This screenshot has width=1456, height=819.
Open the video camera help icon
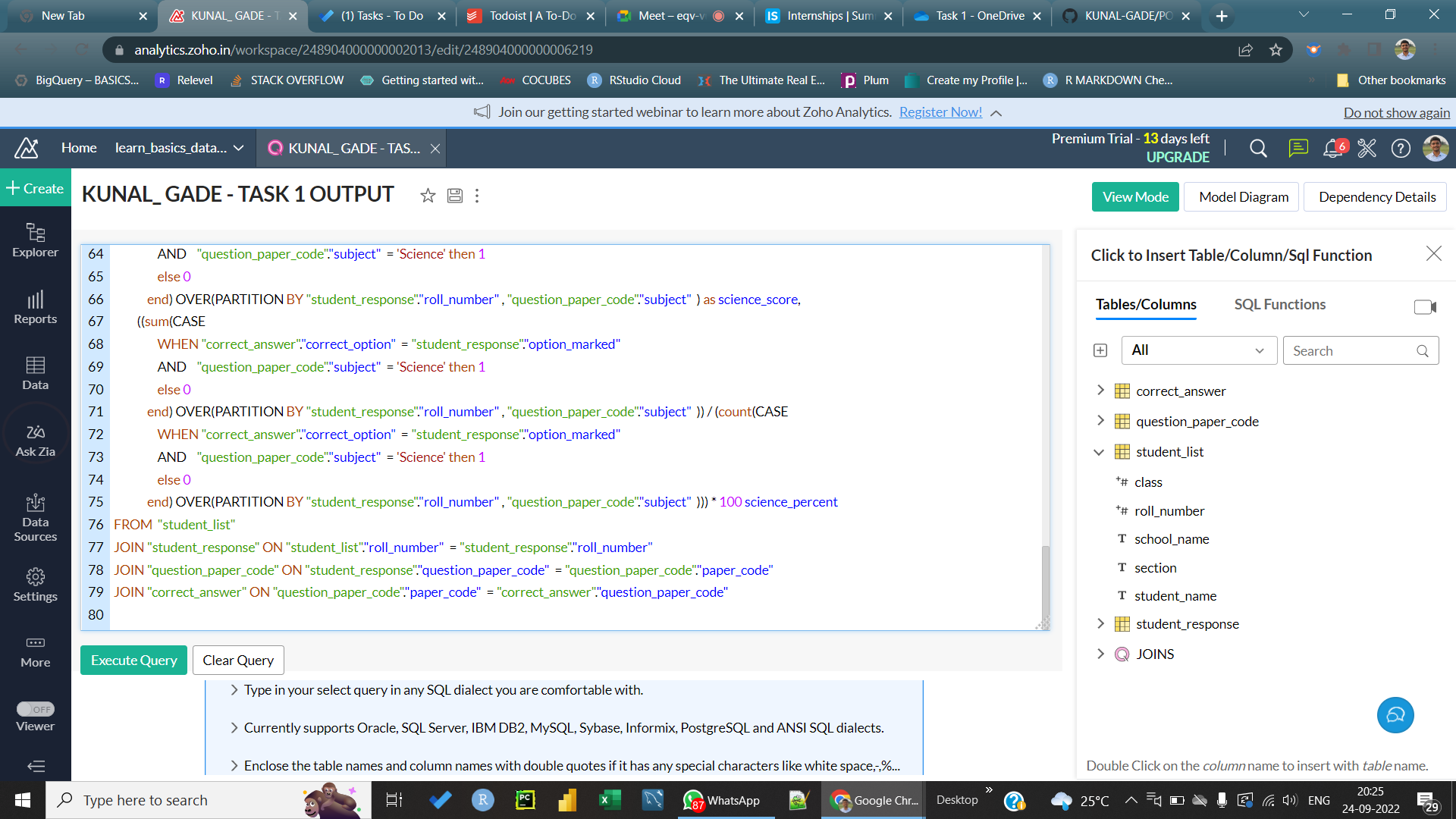point(1424,306)
